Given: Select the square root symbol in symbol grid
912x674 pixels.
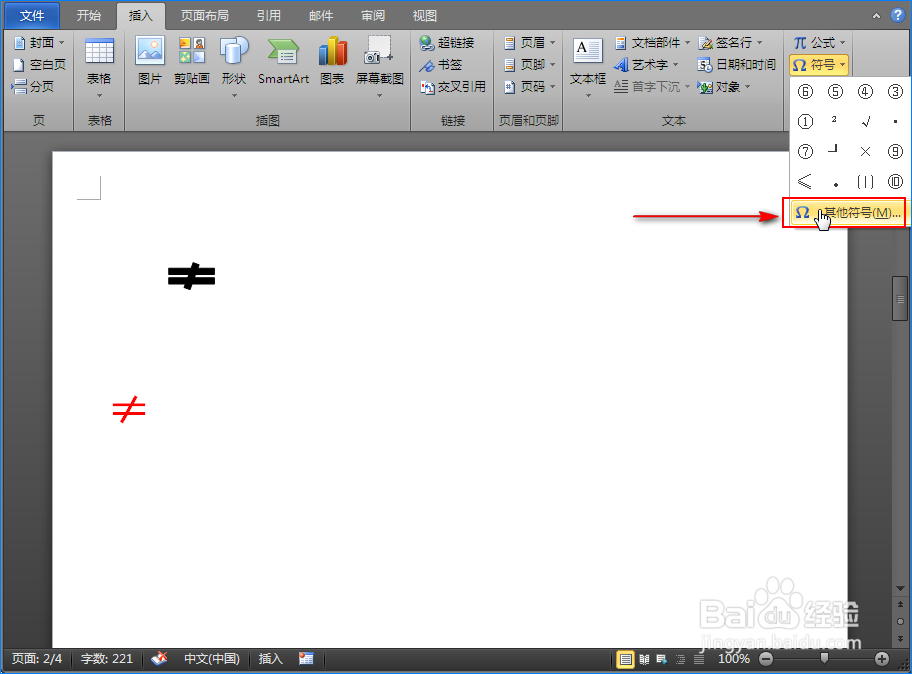Looking at the screenshot, I should [x=864, y=121].
